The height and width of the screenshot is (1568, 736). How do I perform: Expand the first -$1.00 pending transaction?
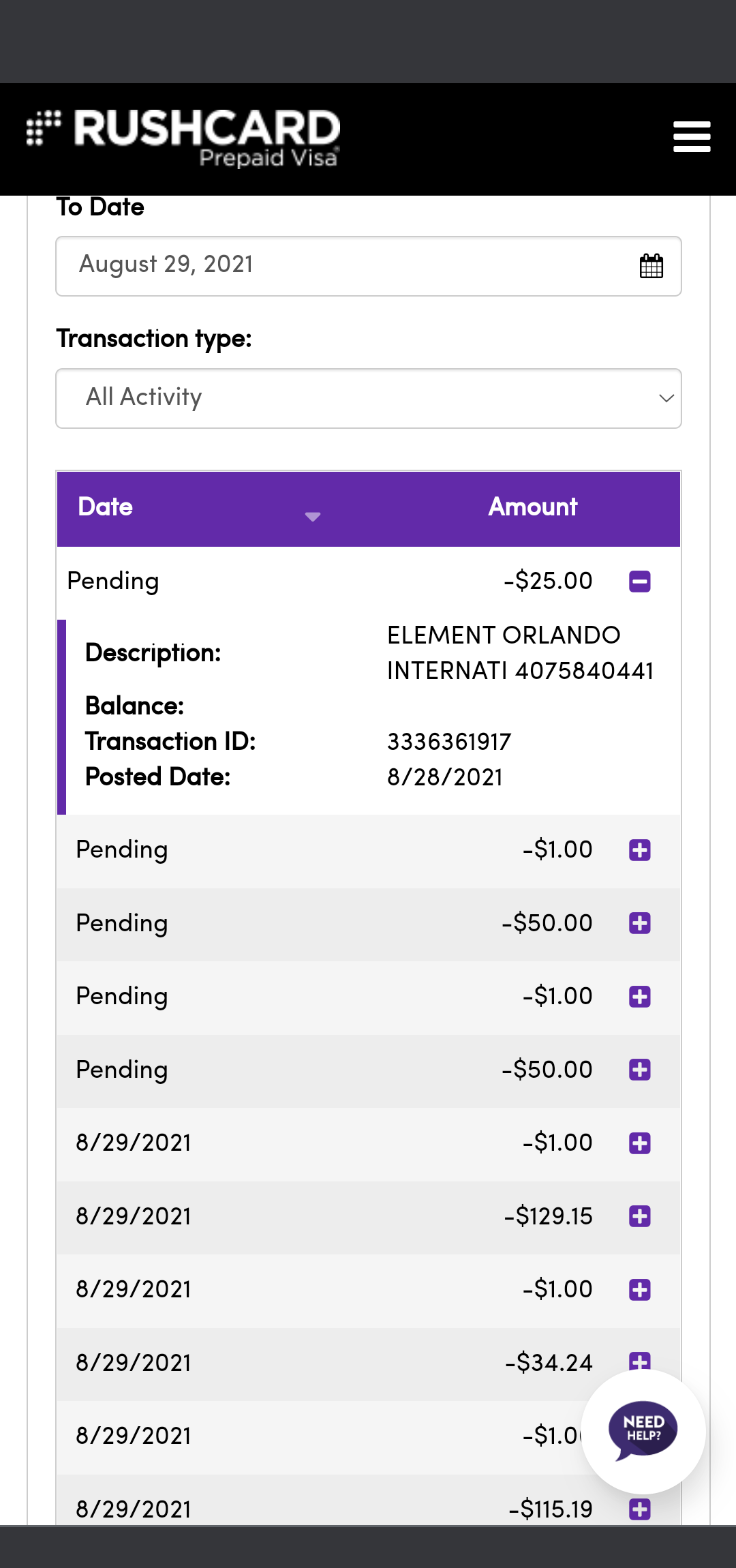pos(639,850)
